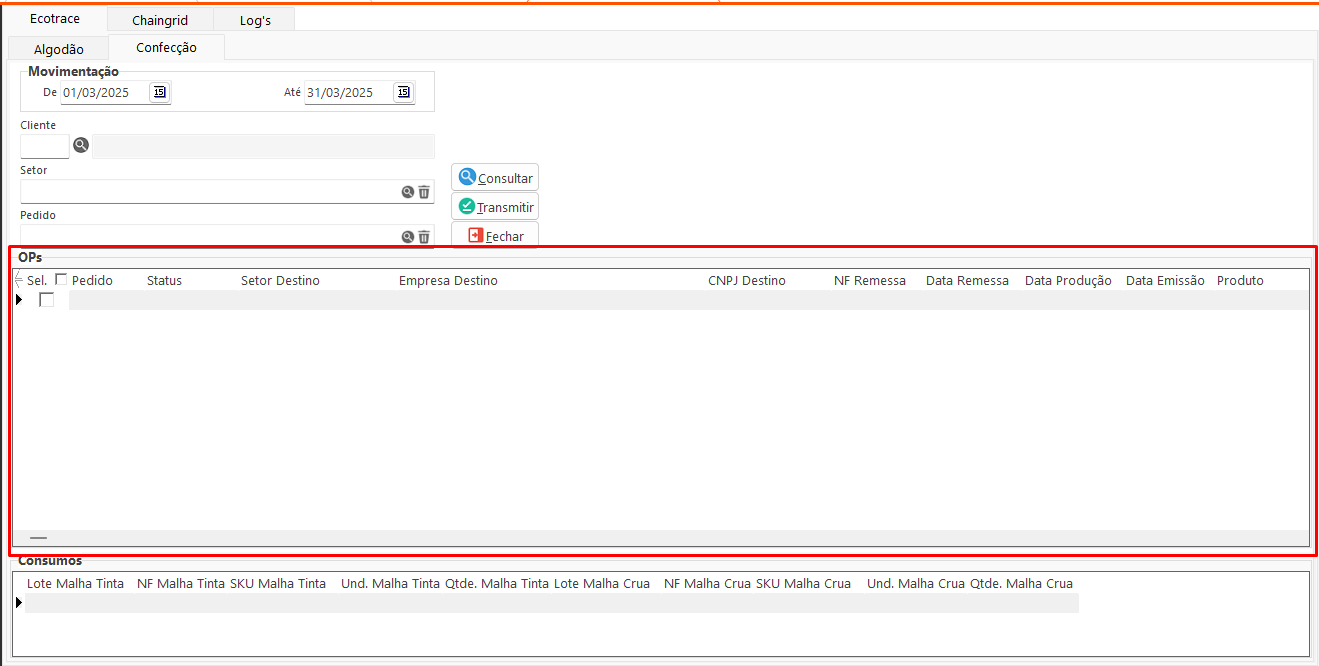Switch to the Chaingrid tab
The height and width of the screenshot is (666, 1319).
(160, 20)
